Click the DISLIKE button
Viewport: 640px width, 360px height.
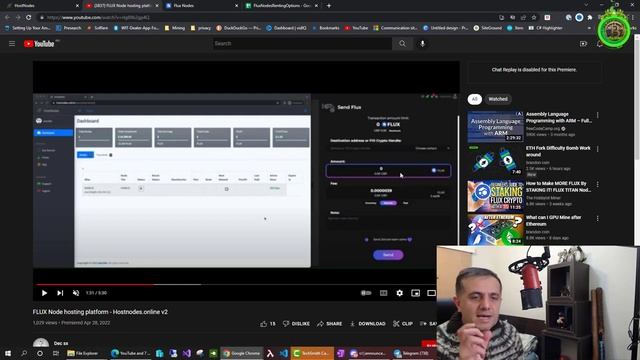pos(296,324)
